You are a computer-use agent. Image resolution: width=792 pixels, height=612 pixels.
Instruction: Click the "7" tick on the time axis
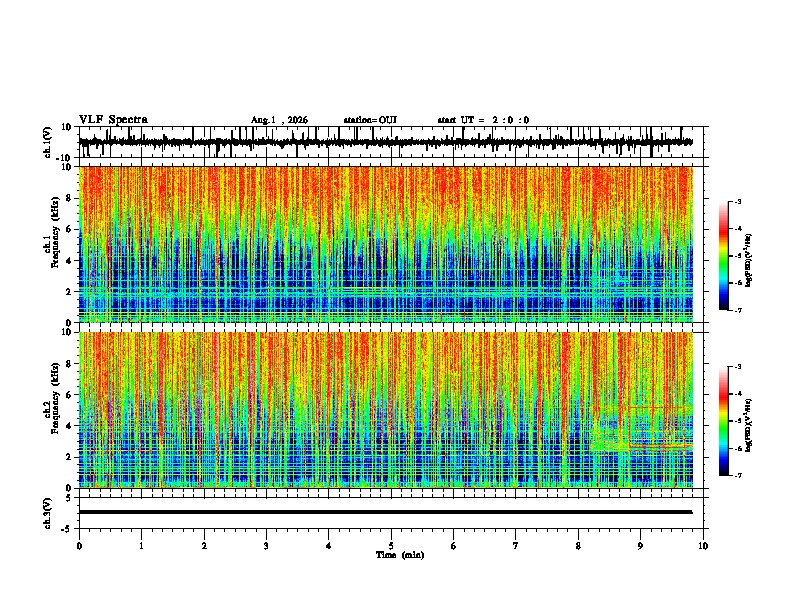[x=516, y=546]
